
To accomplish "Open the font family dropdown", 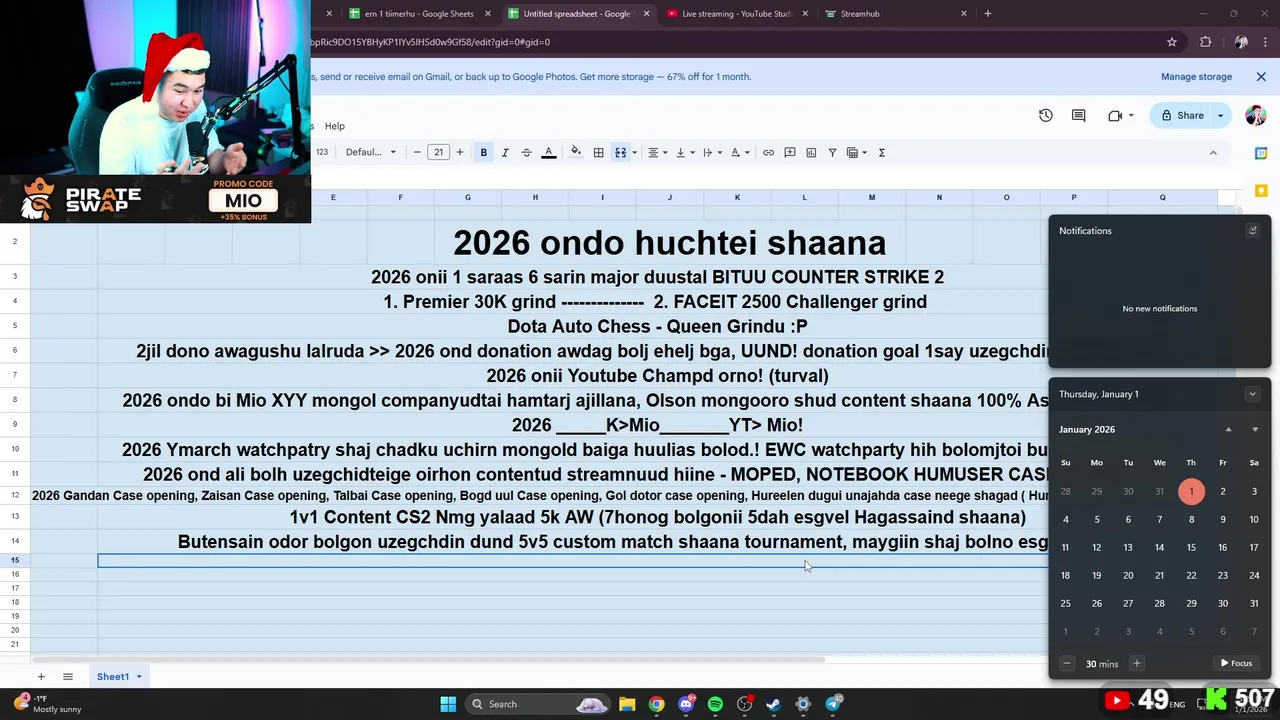I will [371, 152].
